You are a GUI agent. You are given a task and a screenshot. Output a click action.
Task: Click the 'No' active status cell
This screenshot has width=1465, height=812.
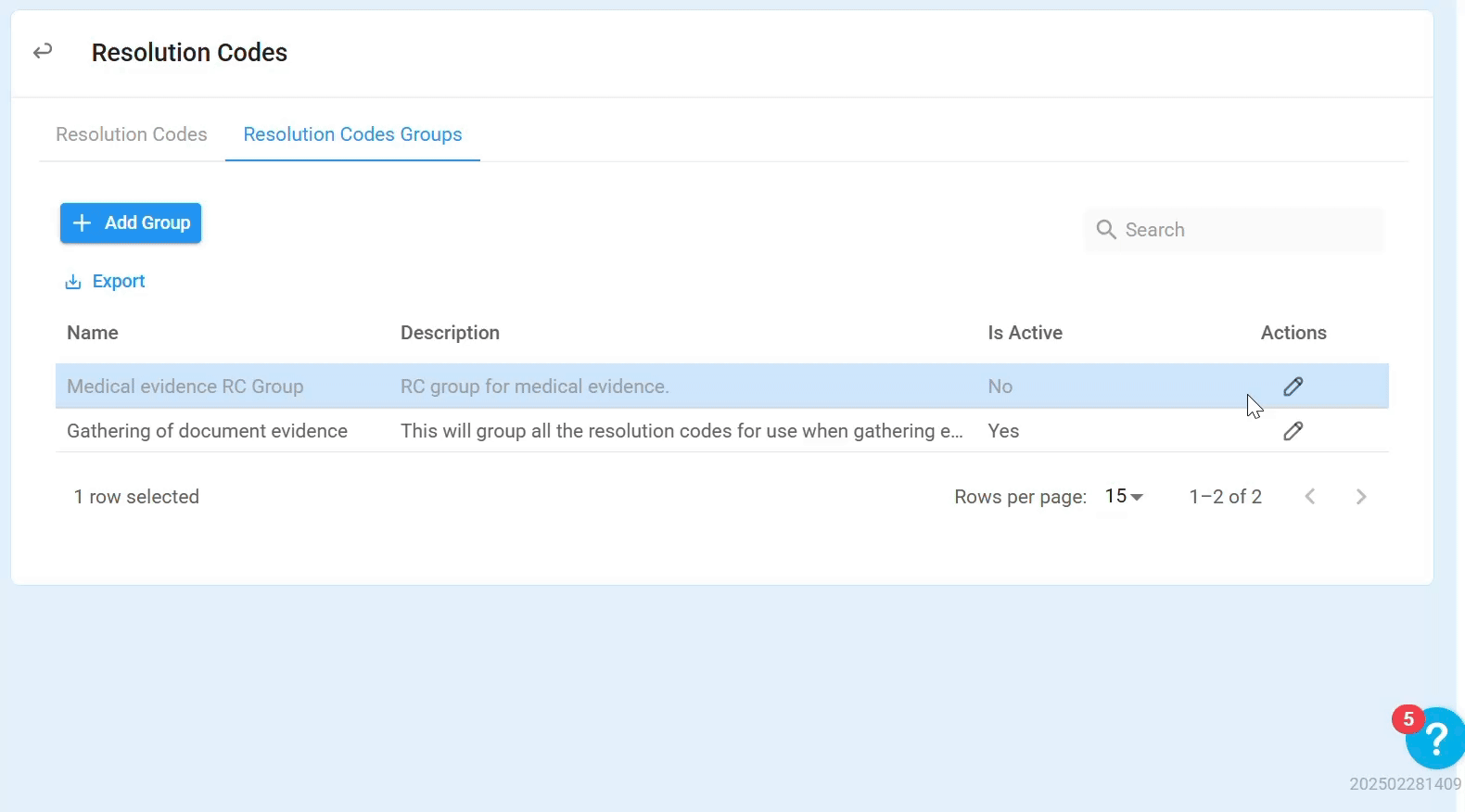click(1000, 387)
